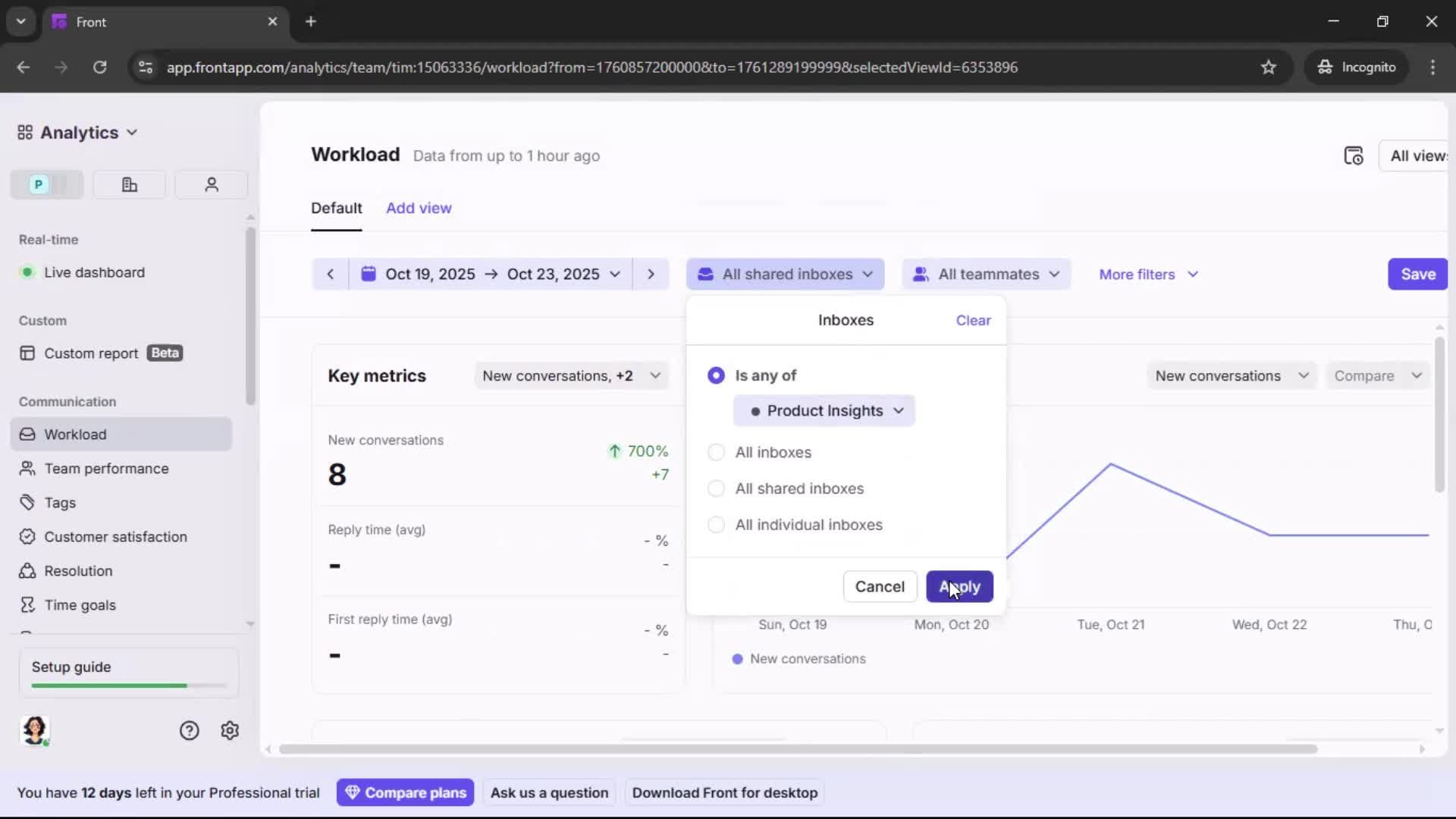Select the 'Is any of' radio option
The width and height of the screenshot is (1456, 819).
(717, 375)
